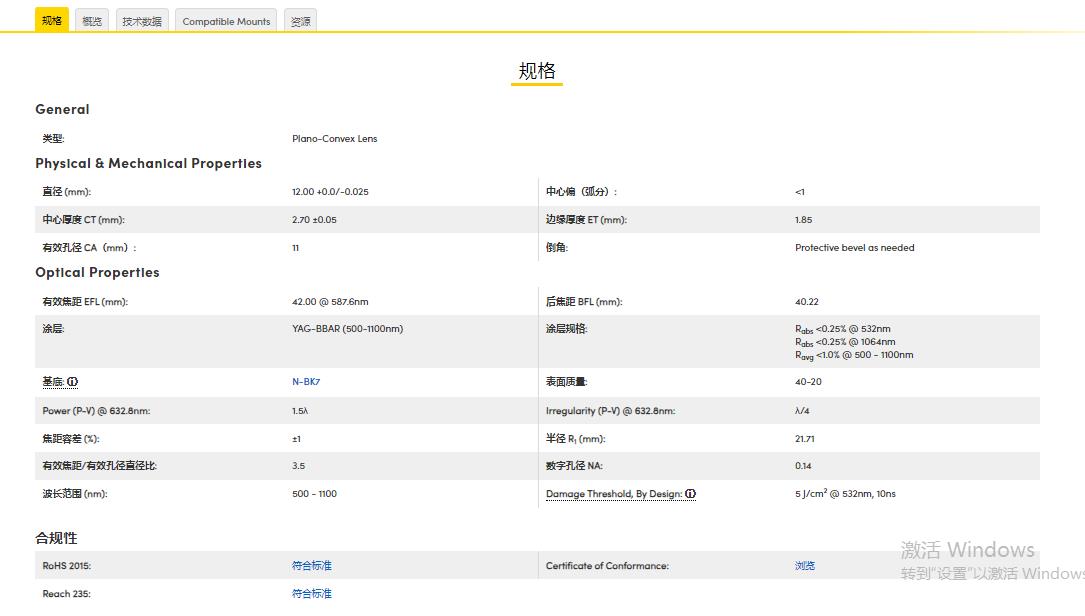Go to the Compatible Mounts tab

tap(226, 21)
